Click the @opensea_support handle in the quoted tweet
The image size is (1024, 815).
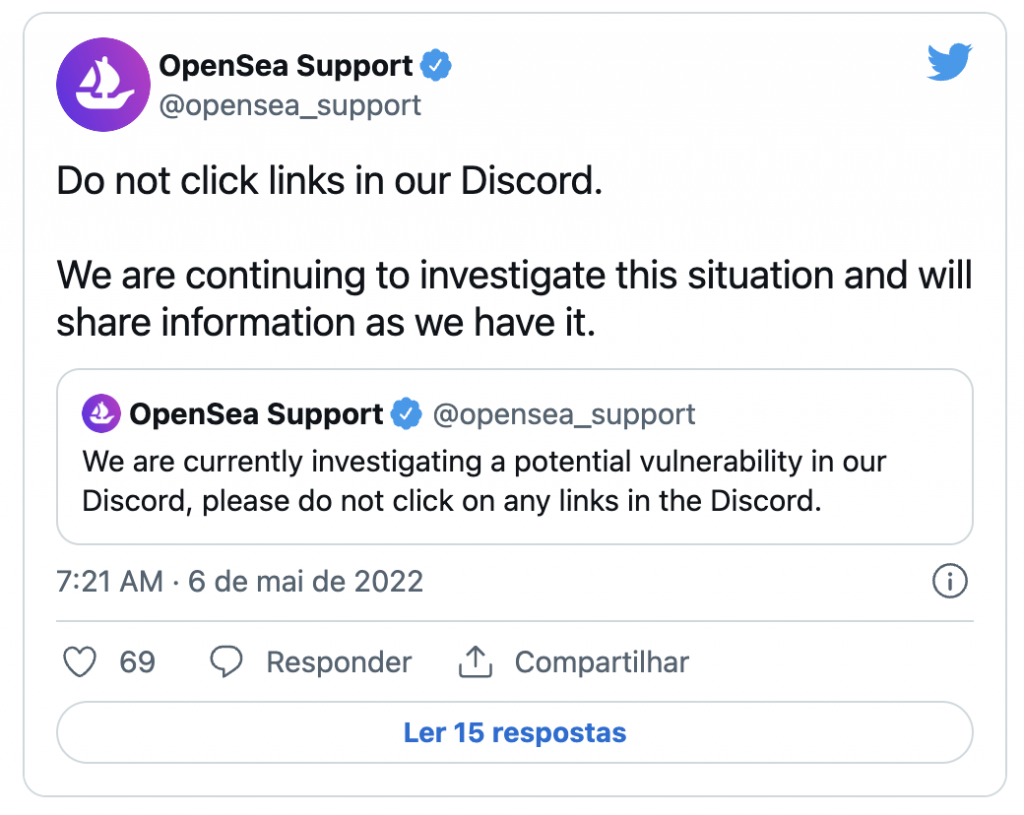tap(563, 414)
